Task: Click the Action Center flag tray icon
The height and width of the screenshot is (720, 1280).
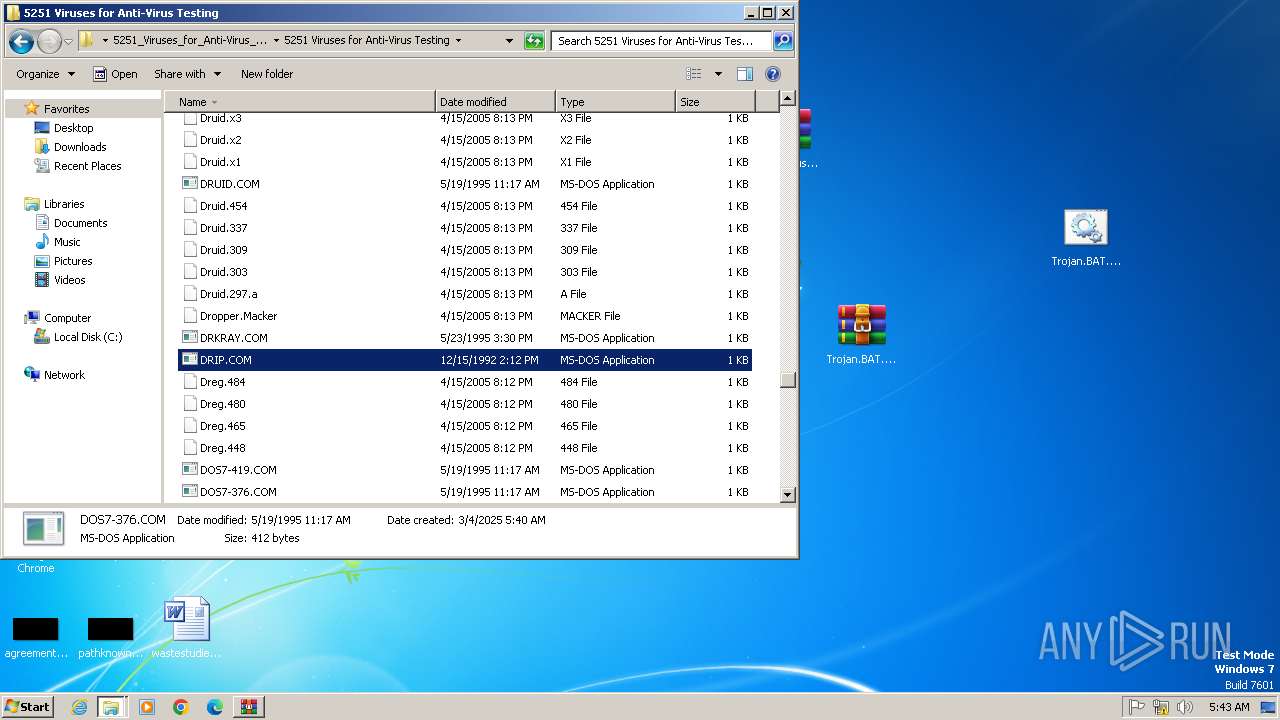Action: click(x=1136, y=707)
